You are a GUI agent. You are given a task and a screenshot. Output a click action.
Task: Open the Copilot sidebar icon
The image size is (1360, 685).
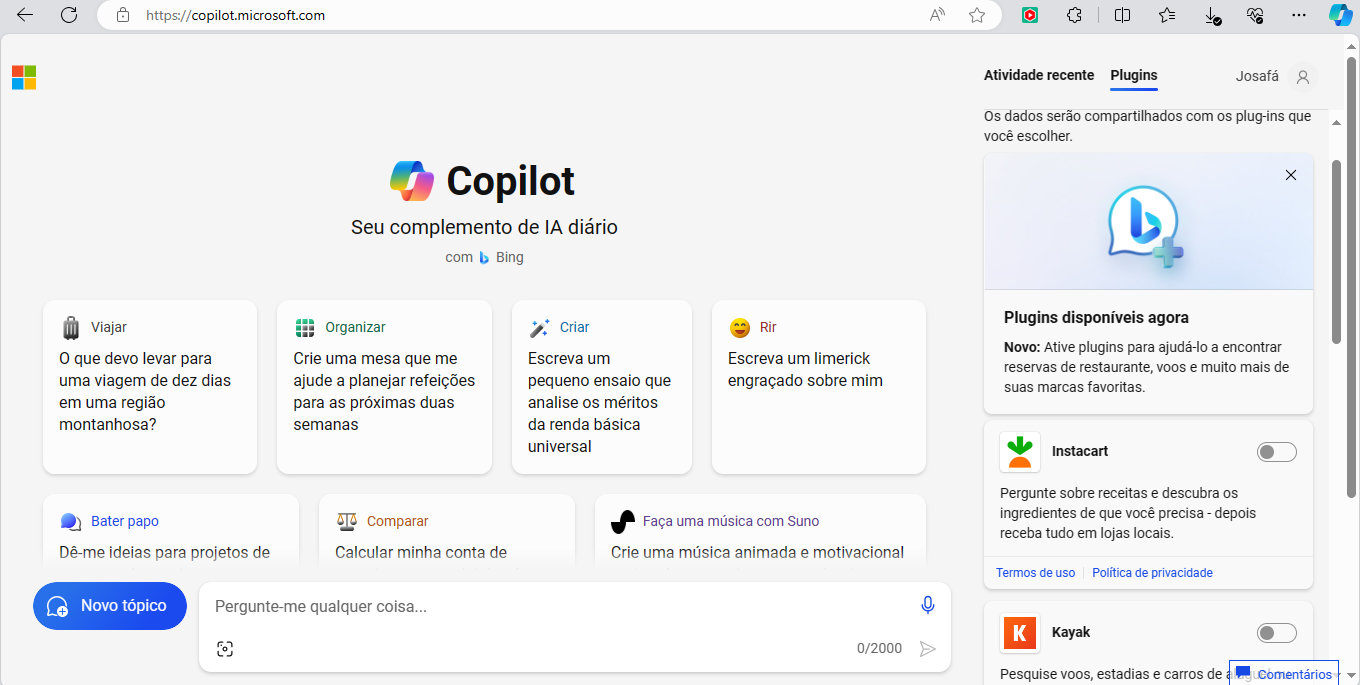click(x=1340, y=15)
